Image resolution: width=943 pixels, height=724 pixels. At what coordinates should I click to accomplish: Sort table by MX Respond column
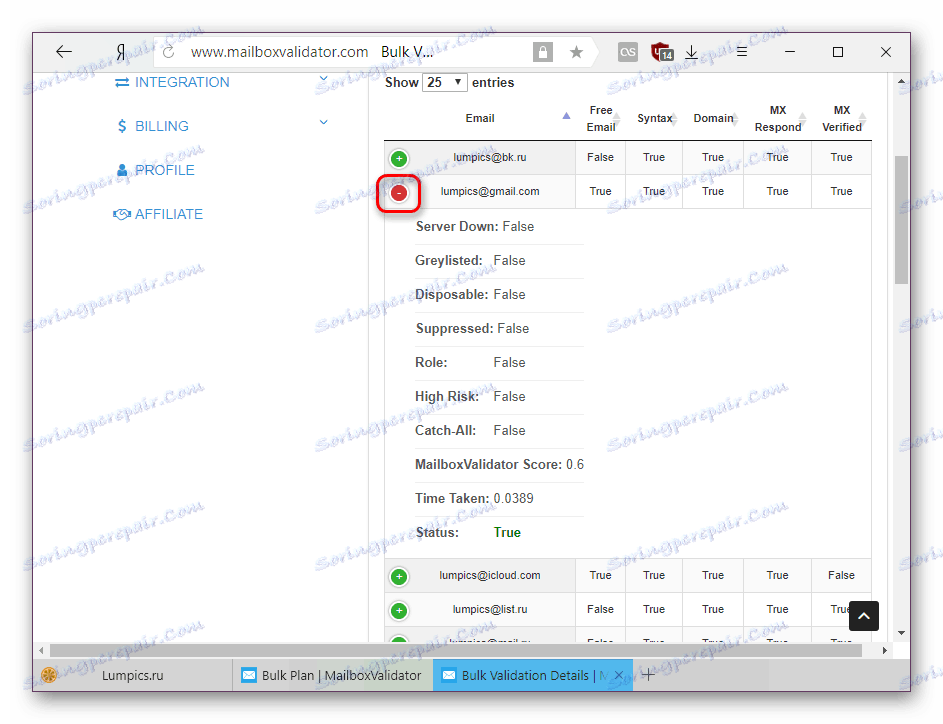pos(778,118)
